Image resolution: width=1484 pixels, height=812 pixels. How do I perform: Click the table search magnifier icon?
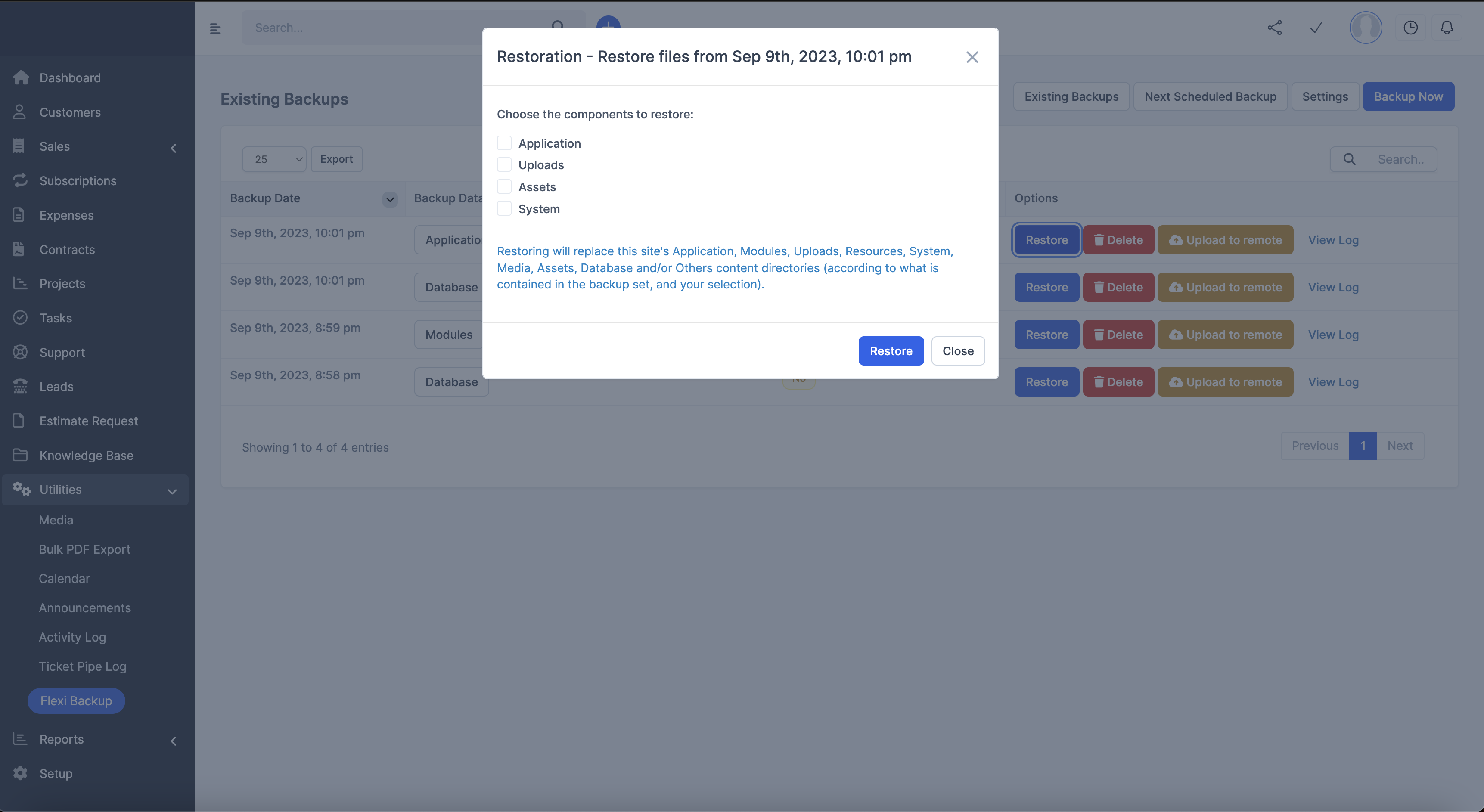pos(1349,160)
